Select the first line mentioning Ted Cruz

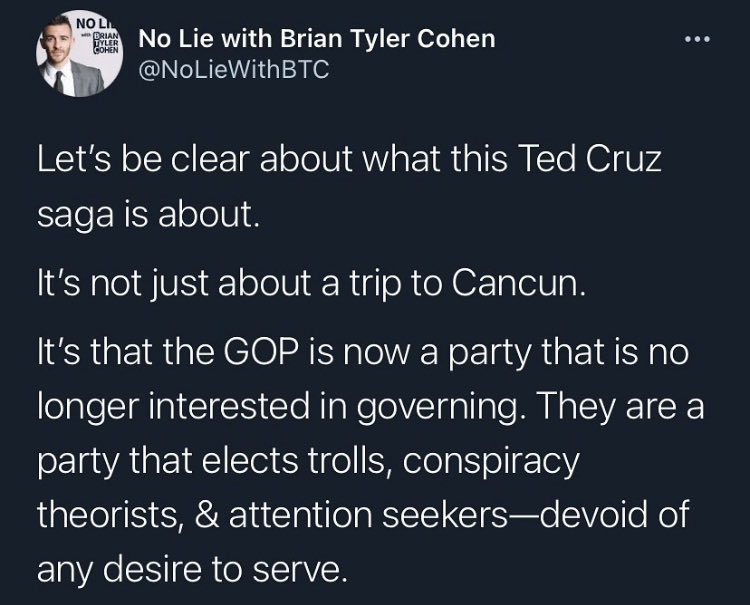pyautogui.click(x=349, y=159)
